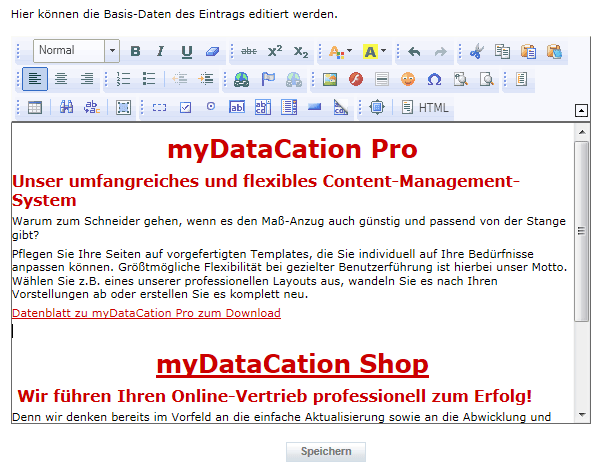Click the select all icon

(124, 108)
